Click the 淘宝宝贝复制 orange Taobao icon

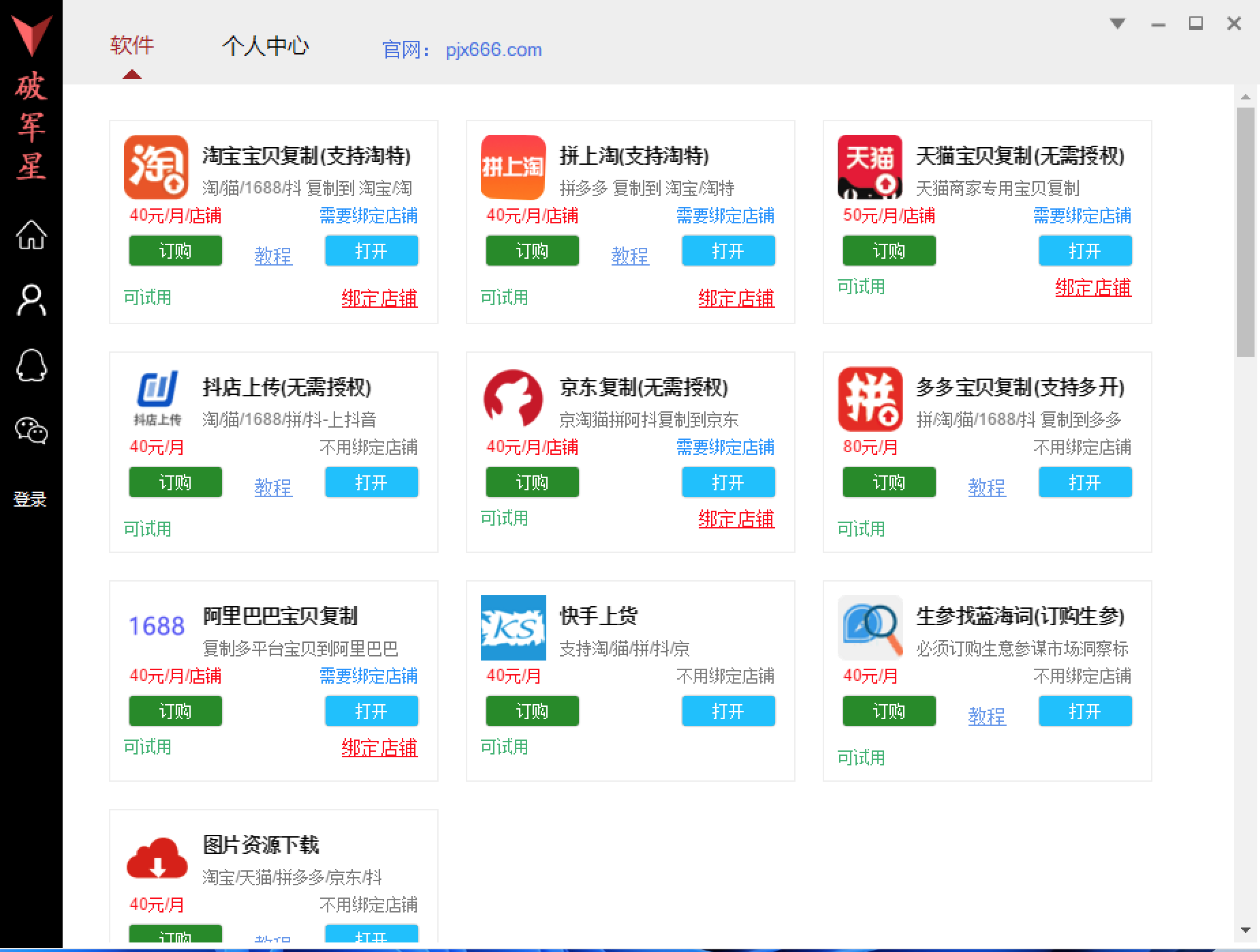tap(156, 167)
